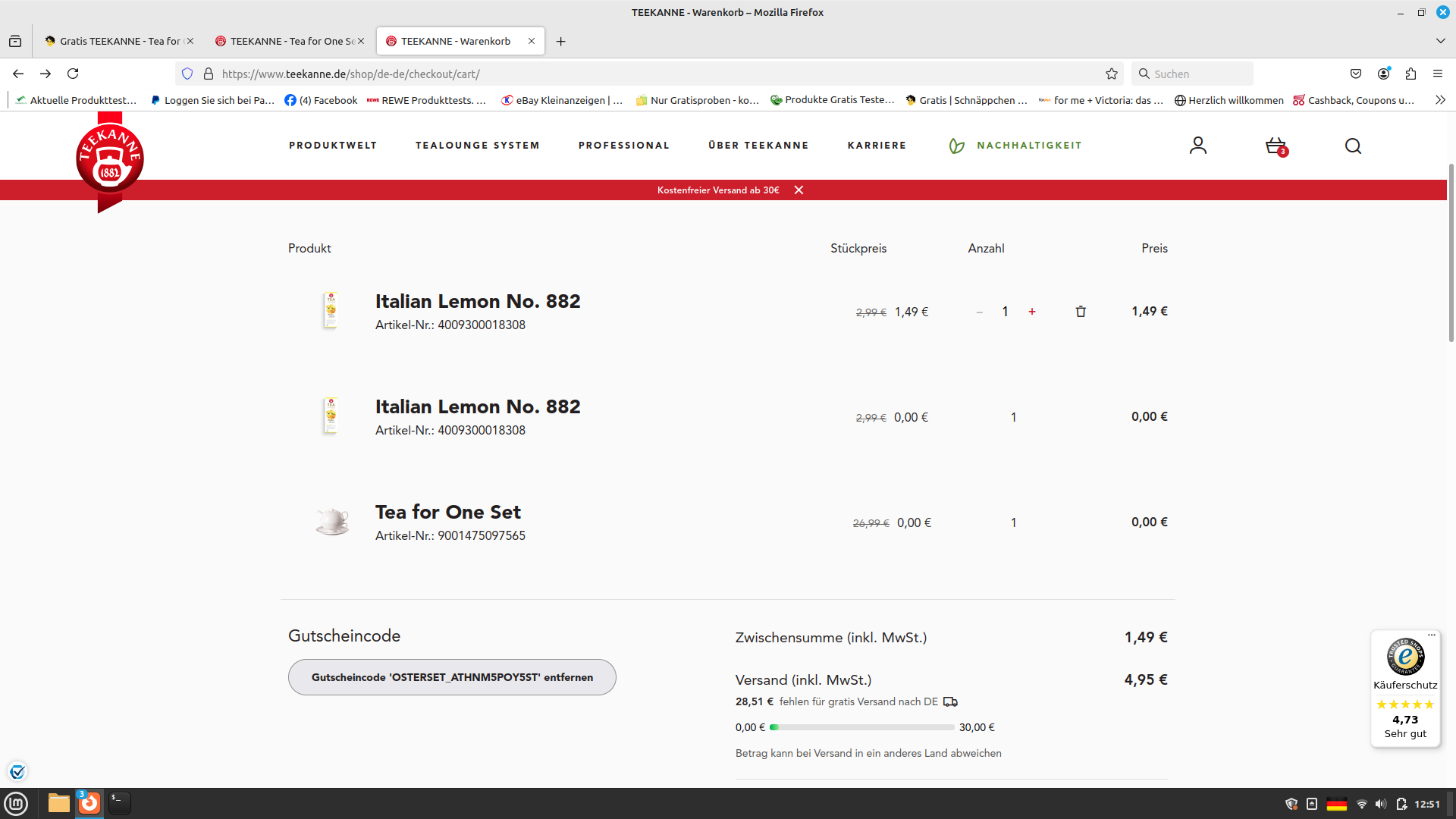This screenshot has height=819, width=1456.
Task: Click German keyboard layout flag
Action: click(1337, 804)
